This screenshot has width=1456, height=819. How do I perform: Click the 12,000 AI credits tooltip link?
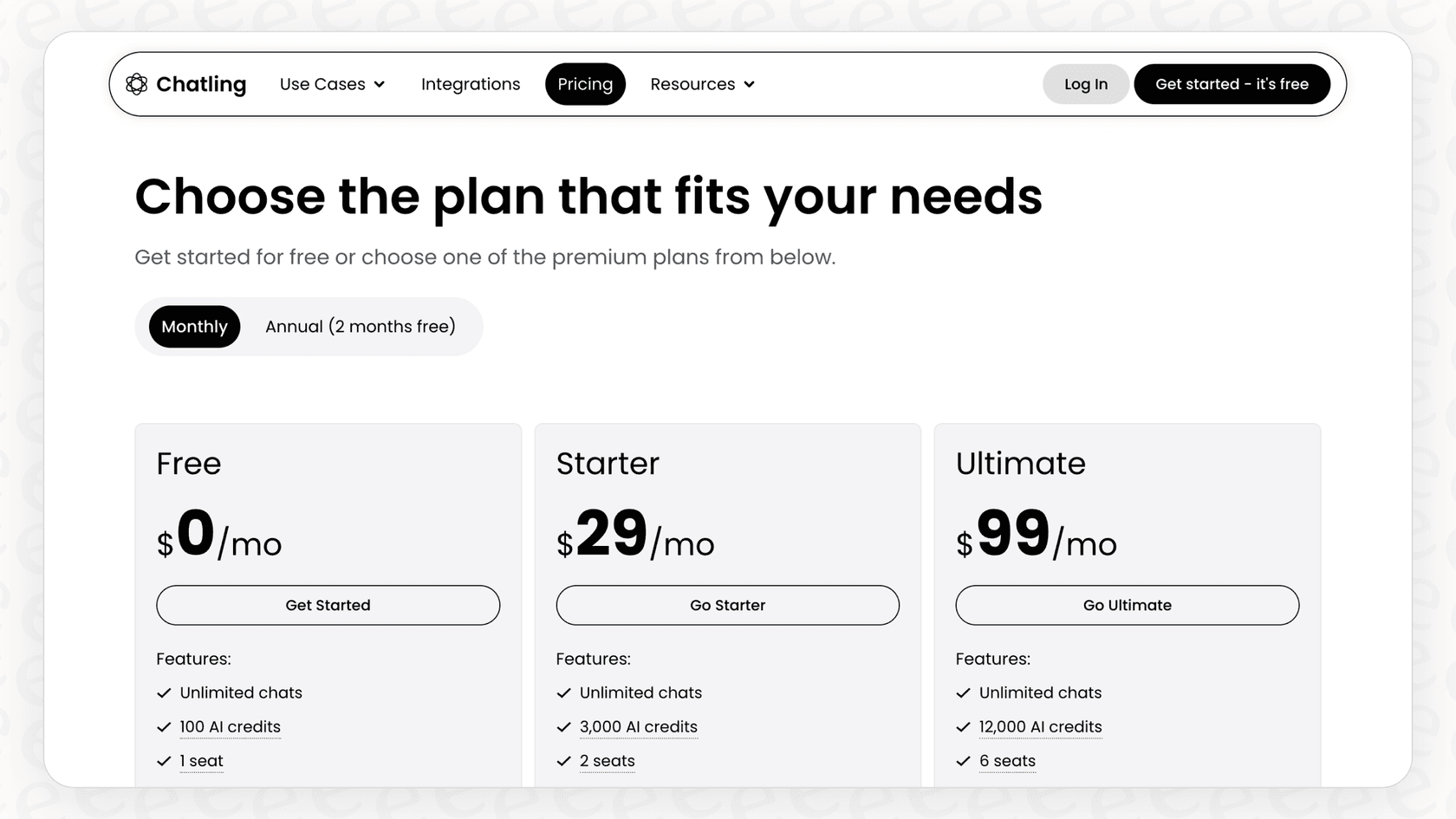pyautogui.click(x=1040, y=727)
